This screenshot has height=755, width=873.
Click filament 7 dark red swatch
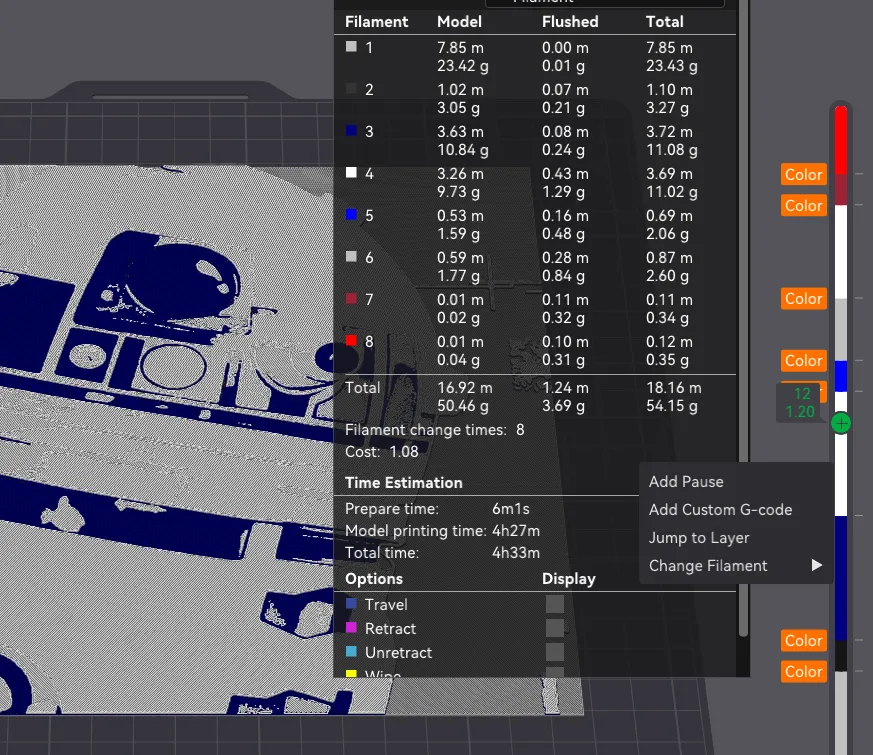pos(351,298)
